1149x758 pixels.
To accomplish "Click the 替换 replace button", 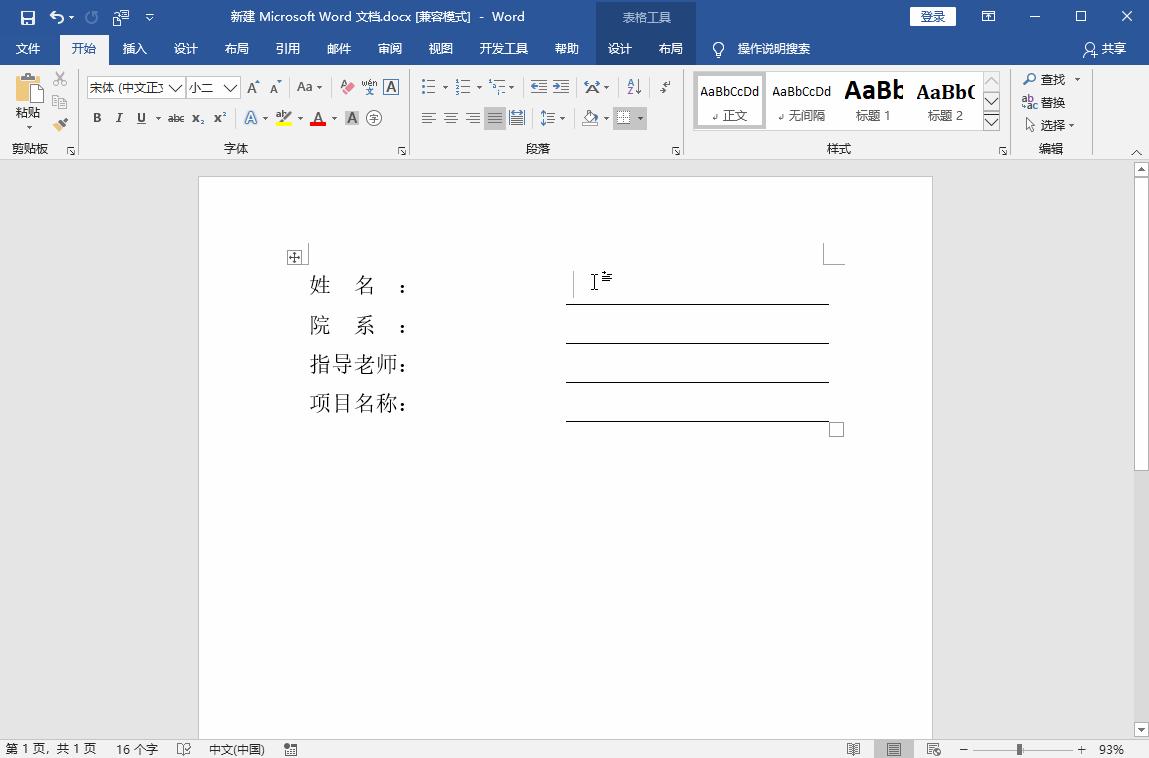I will tap(1043, 102).
